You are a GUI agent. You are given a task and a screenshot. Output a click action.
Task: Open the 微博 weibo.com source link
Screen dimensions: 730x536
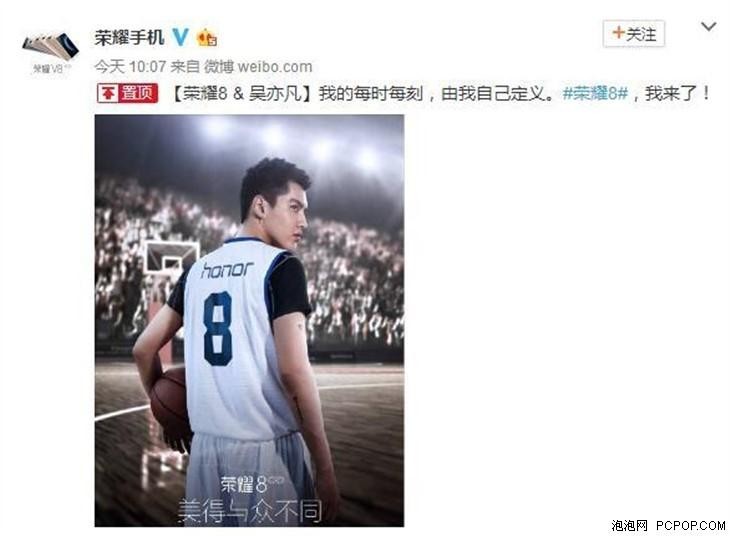(258, 67)
